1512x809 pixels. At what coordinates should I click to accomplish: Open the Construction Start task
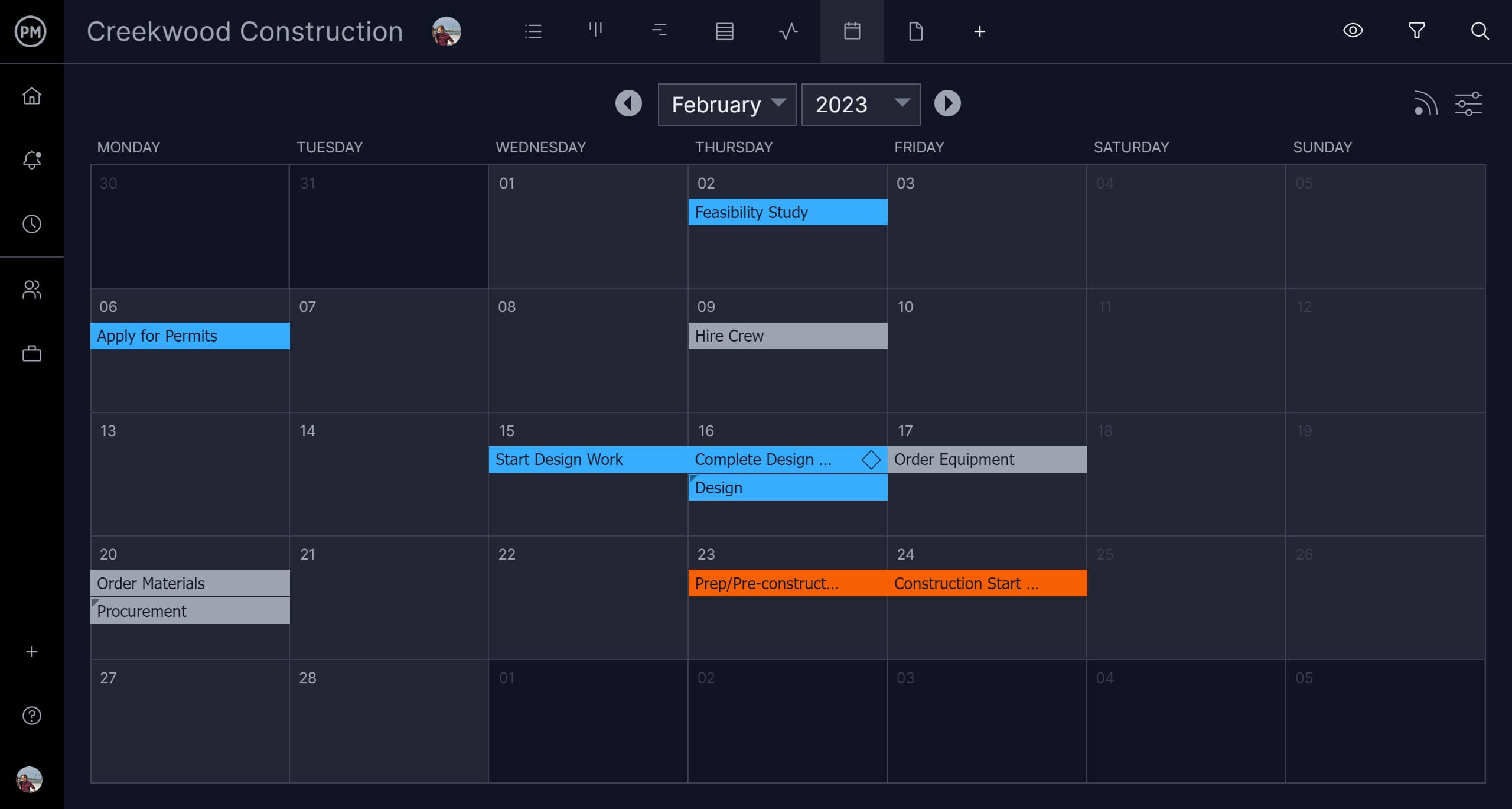tap(987, 583)
